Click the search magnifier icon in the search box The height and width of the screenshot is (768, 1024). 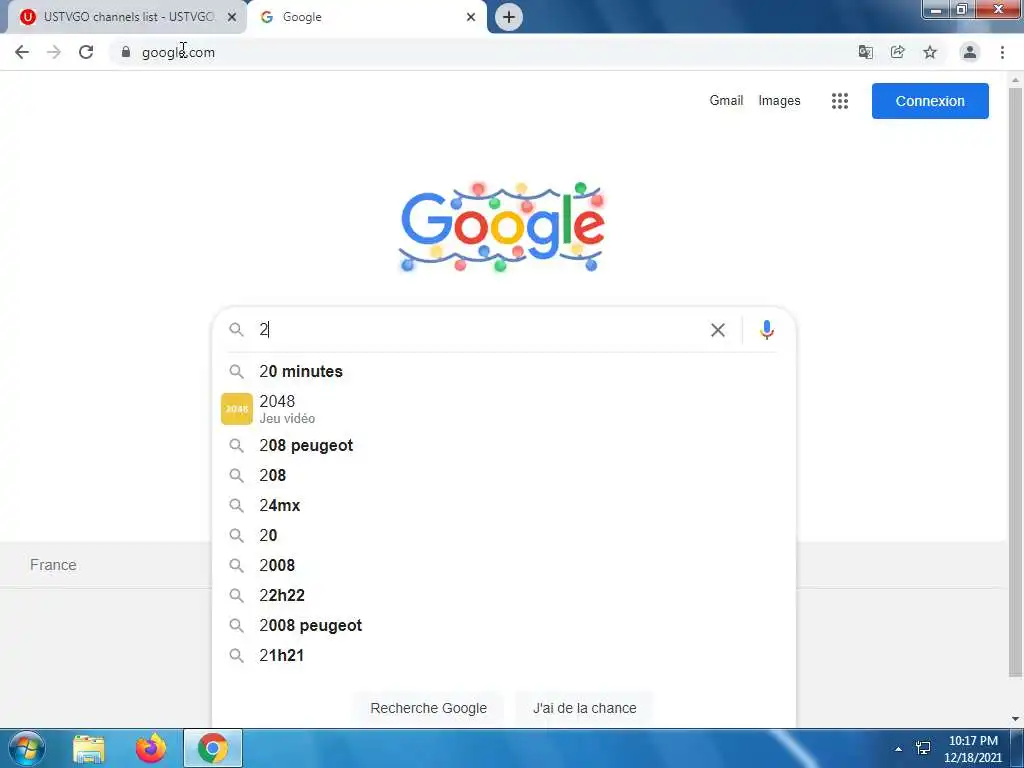coord(236,330)
